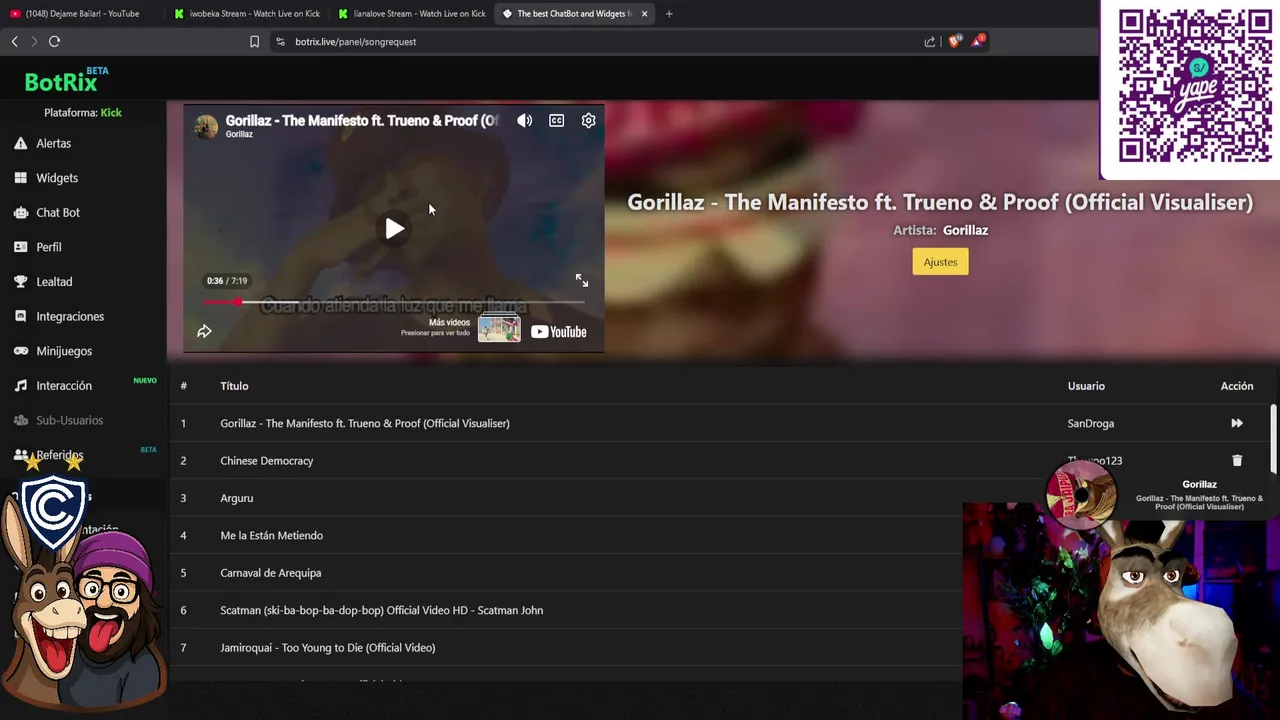The image size is (1280, 720).
Task: Switch to the Dejame Bailar YouTube tab
Action: point(82,14)
